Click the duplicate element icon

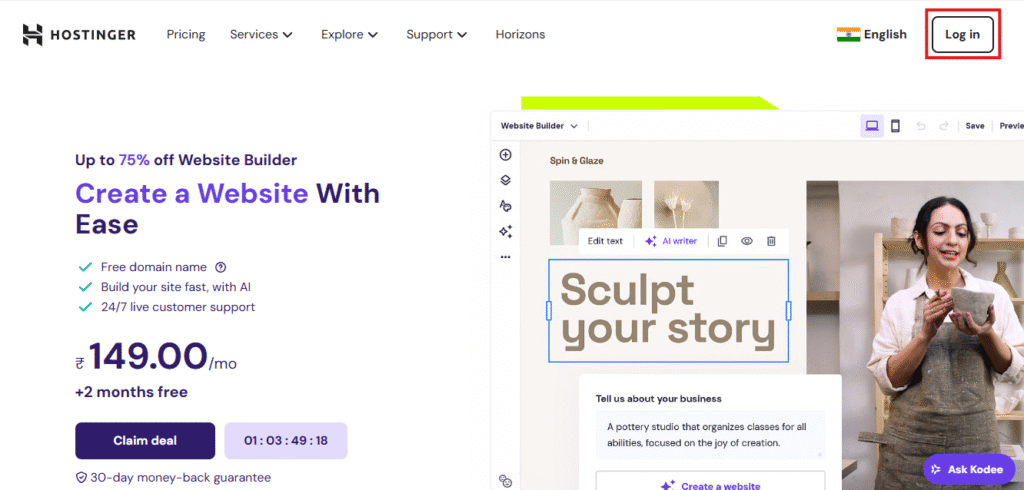coord(722,241)
